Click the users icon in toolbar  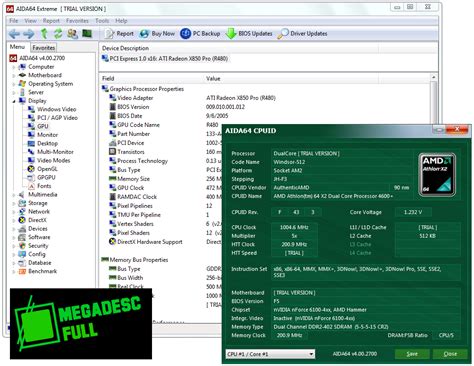72,33
